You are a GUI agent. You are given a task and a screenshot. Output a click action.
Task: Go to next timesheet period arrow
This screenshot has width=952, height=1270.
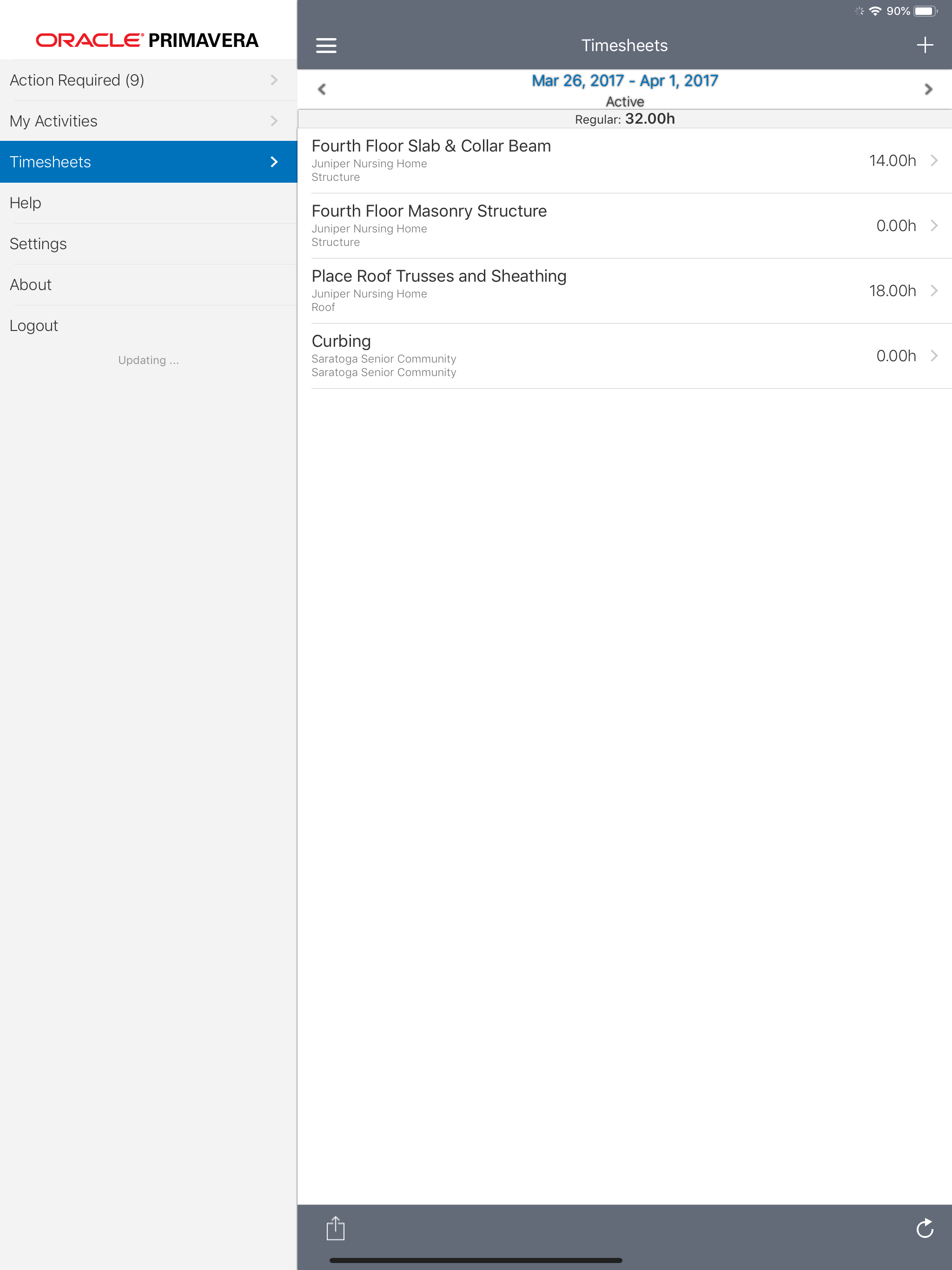(928, 89)
